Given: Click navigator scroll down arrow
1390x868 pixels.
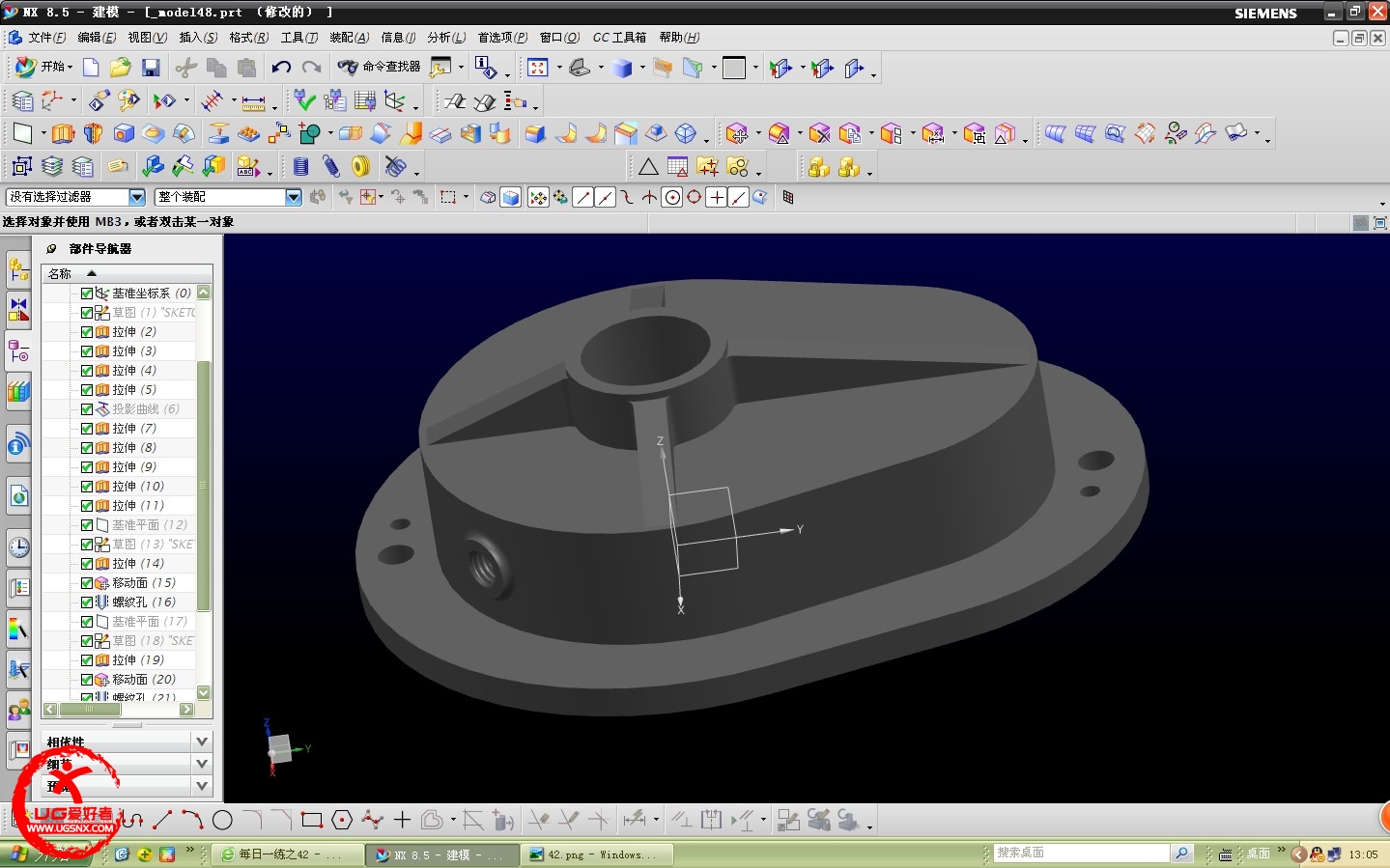Looking at the screenshot, I should pos(204,692).
